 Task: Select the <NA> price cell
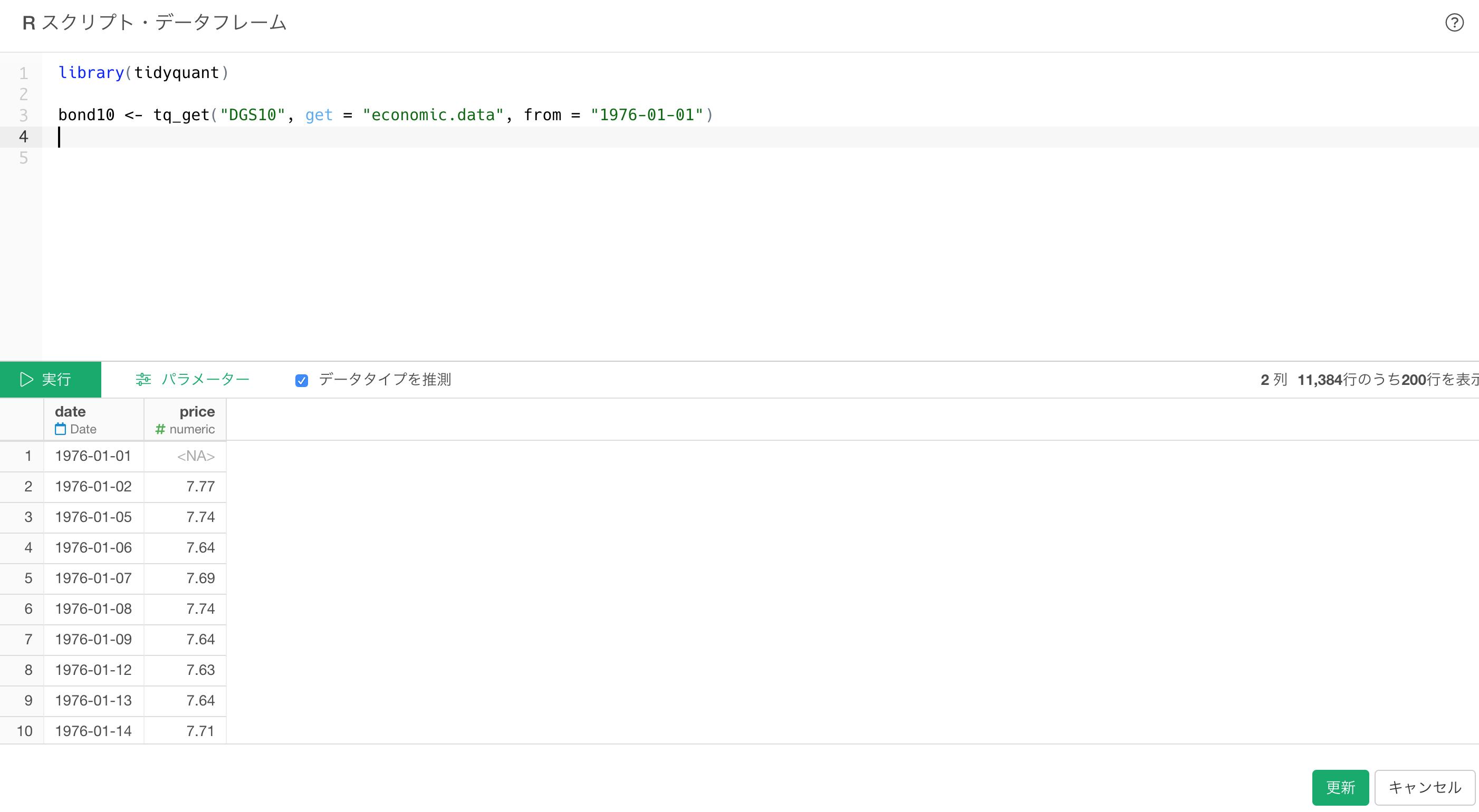click(x=185, y=456)
